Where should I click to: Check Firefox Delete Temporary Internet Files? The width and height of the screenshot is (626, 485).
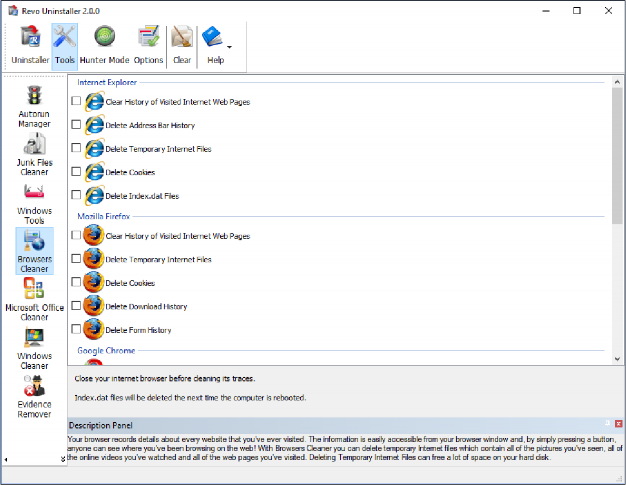tap(76, 259)
